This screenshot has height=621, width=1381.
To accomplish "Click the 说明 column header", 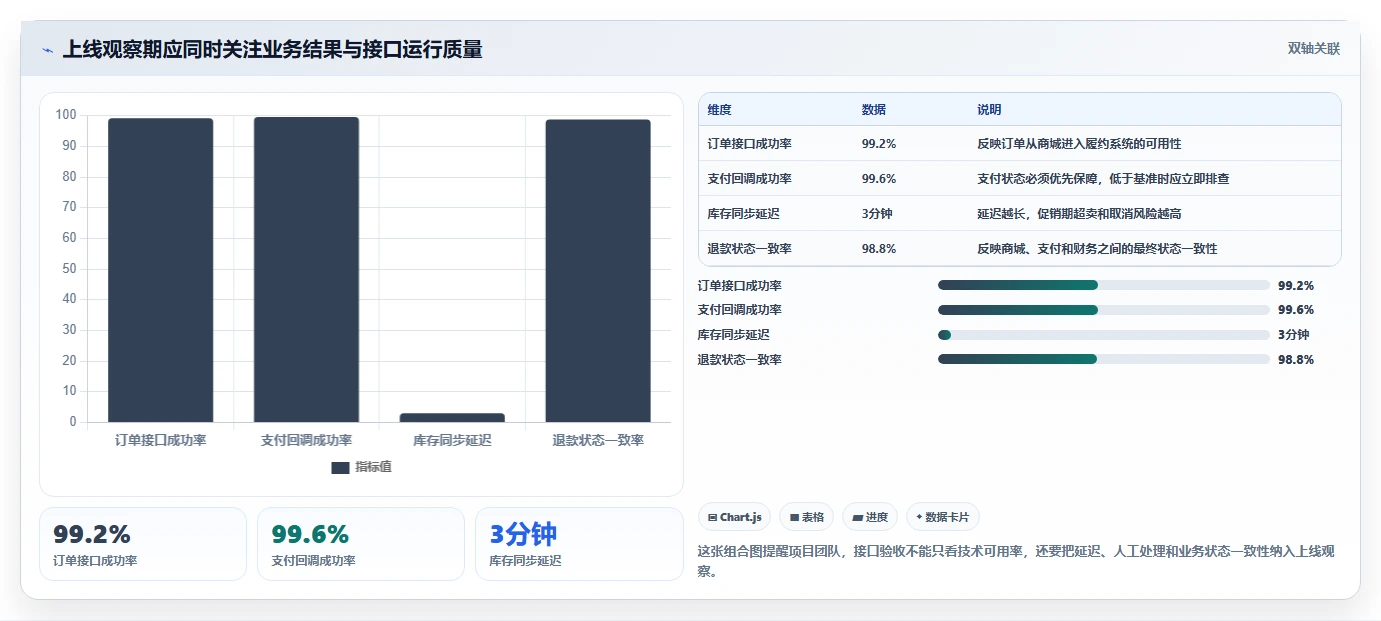I will (x=989, y=110).
